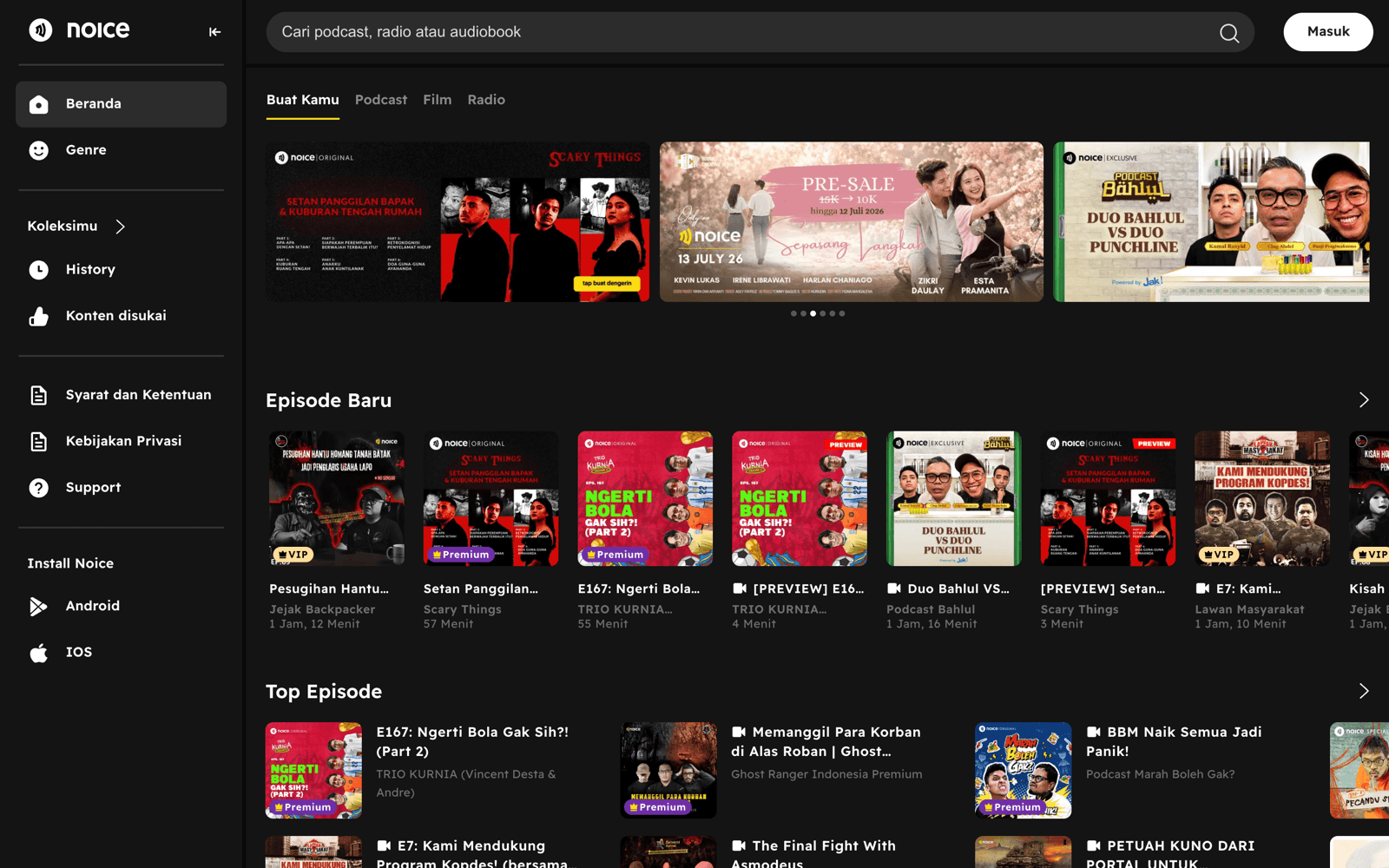This screenshot has height=868, width=1389.
Task: Click the Support question mark icon
Action: pyautogui.click(x=39, y=488)
